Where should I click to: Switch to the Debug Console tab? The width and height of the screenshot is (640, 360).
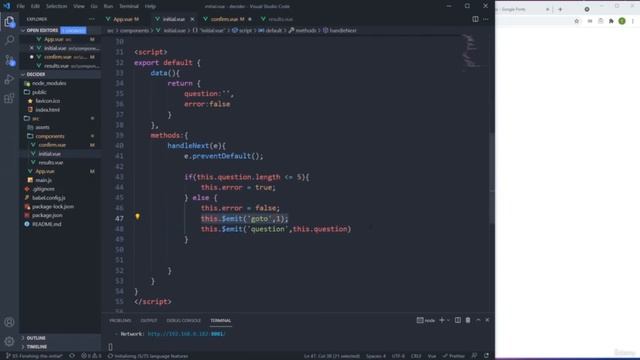[x=184, y=321]
